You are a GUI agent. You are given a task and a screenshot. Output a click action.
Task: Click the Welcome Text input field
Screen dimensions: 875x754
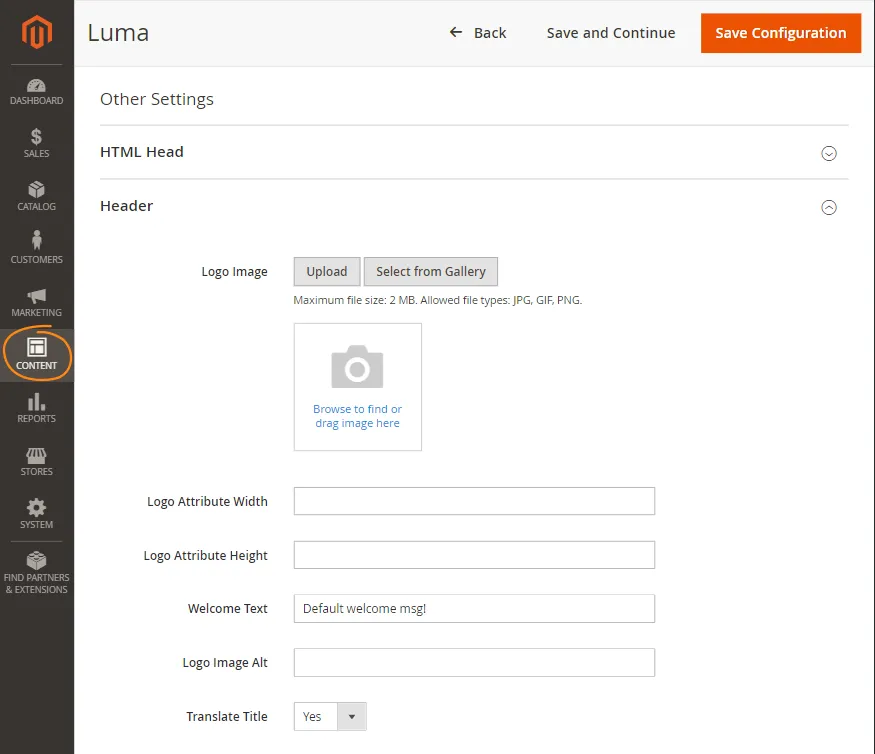[473, 608]
